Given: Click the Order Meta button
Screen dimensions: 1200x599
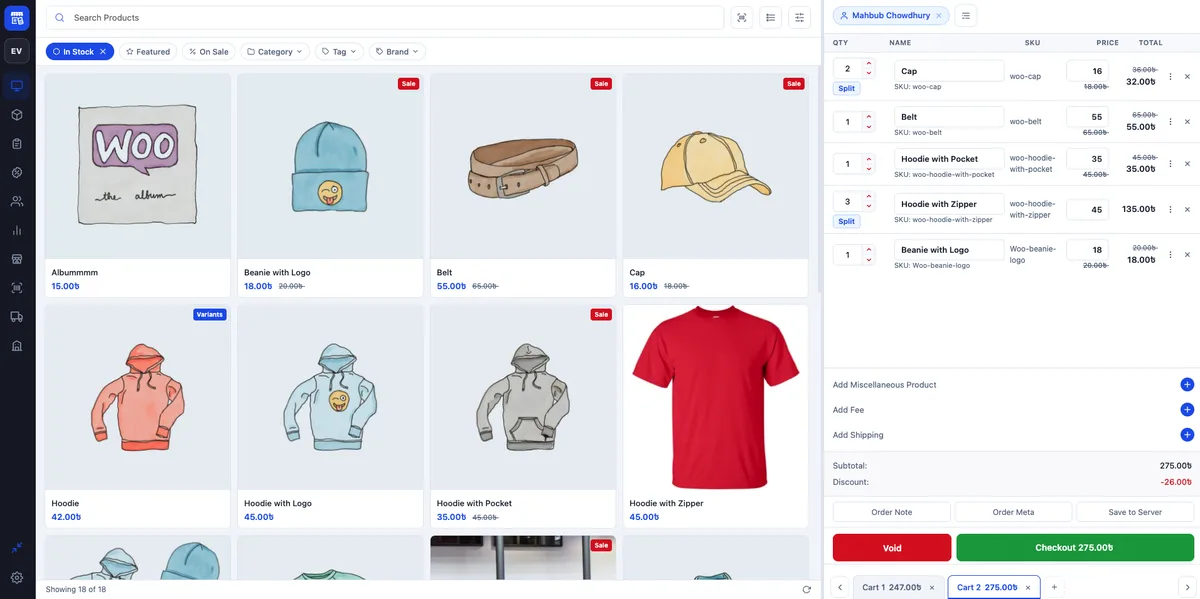Looking at the screenshot, I should tap(1013, 512).
